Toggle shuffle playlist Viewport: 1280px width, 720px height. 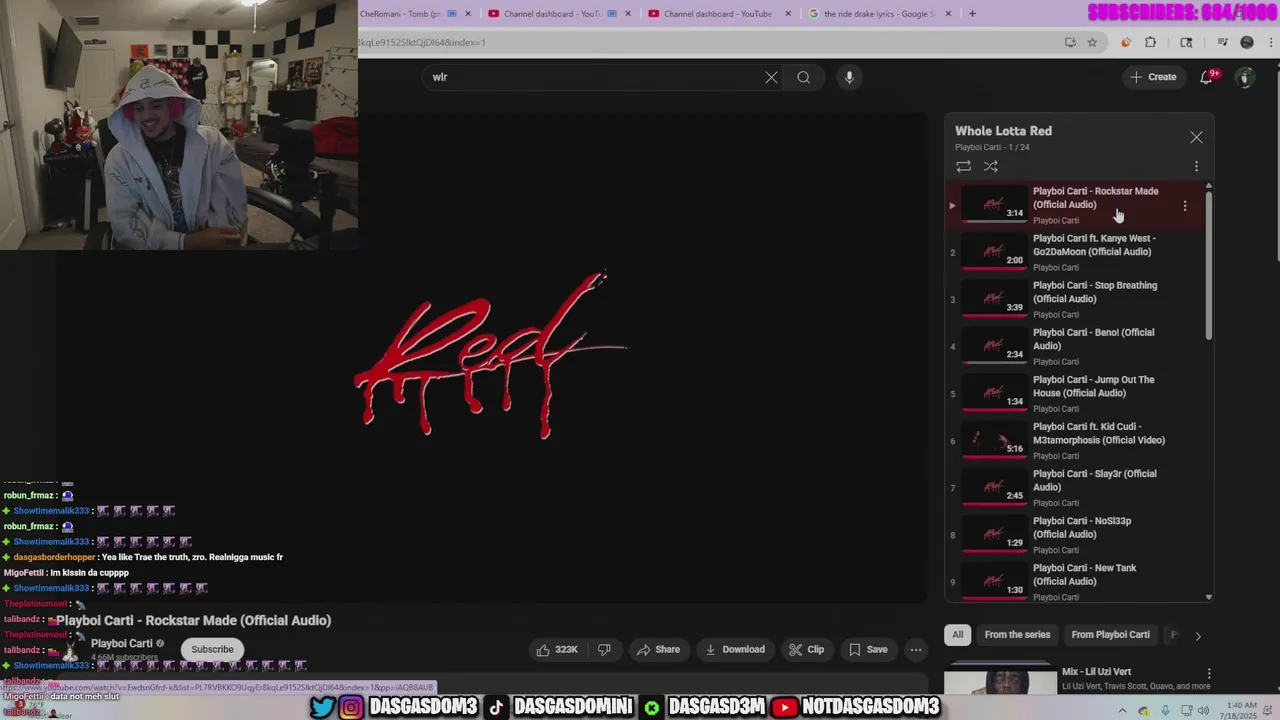pos(991,166)
